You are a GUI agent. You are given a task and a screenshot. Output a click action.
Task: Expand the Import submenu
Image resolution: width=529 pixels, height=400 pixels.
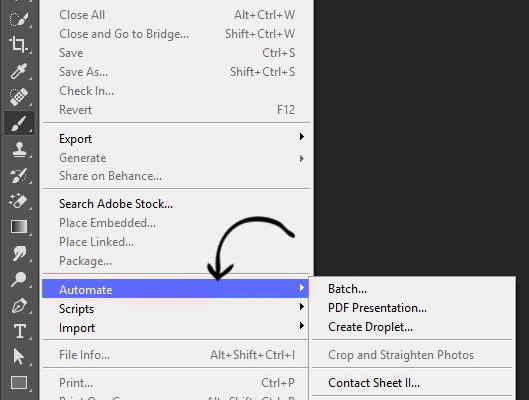pos(176,327)
